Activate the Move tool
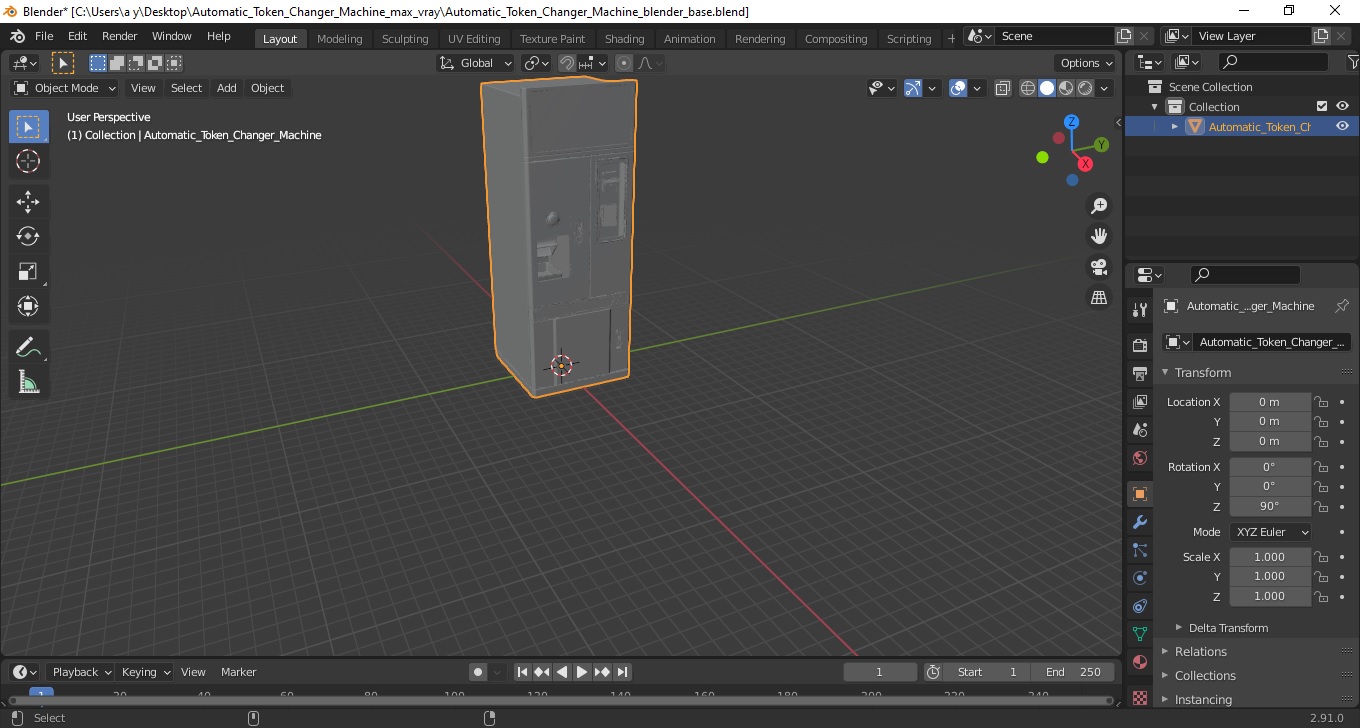This screenshot has width=1360, height=728. click(x=28, y=201)
